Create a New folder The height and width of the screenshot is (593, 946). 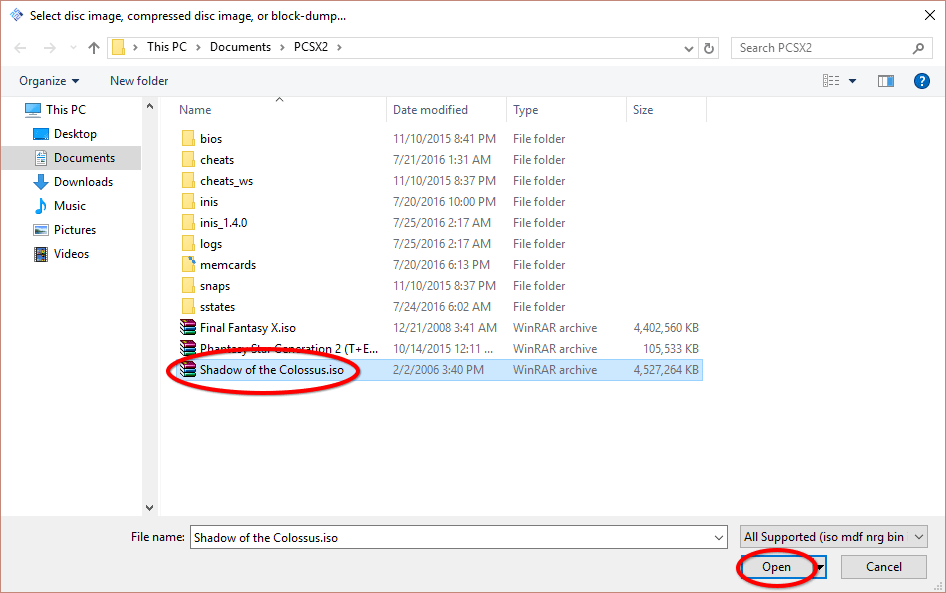tap(138, 81)
